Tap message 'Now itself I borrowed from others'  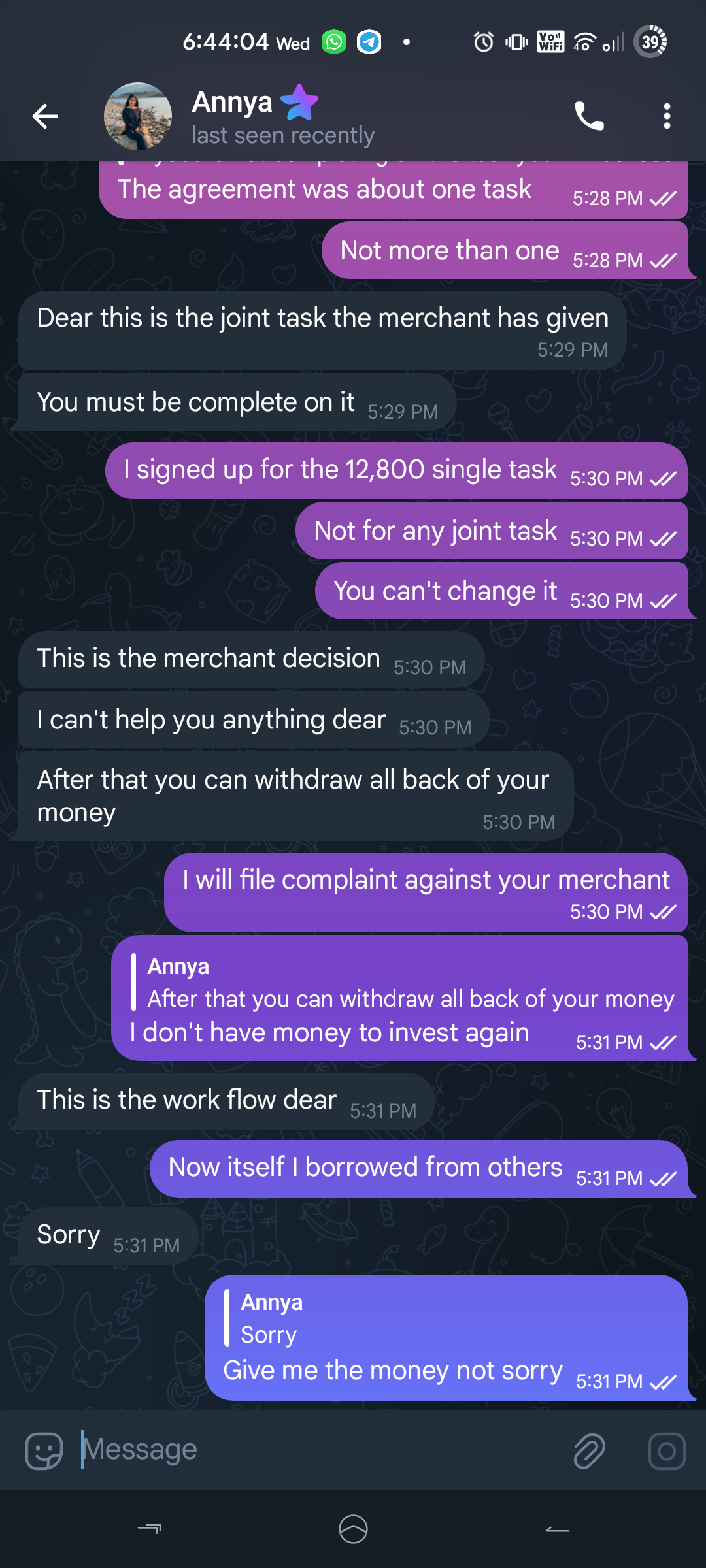[x=365, y=1168]
